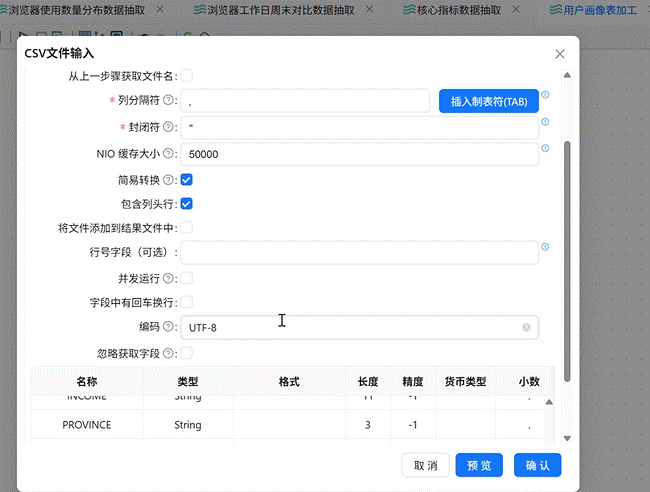Click the 行号字段（可选） input field
Screen dimensions: 650x492
point(359,252)
